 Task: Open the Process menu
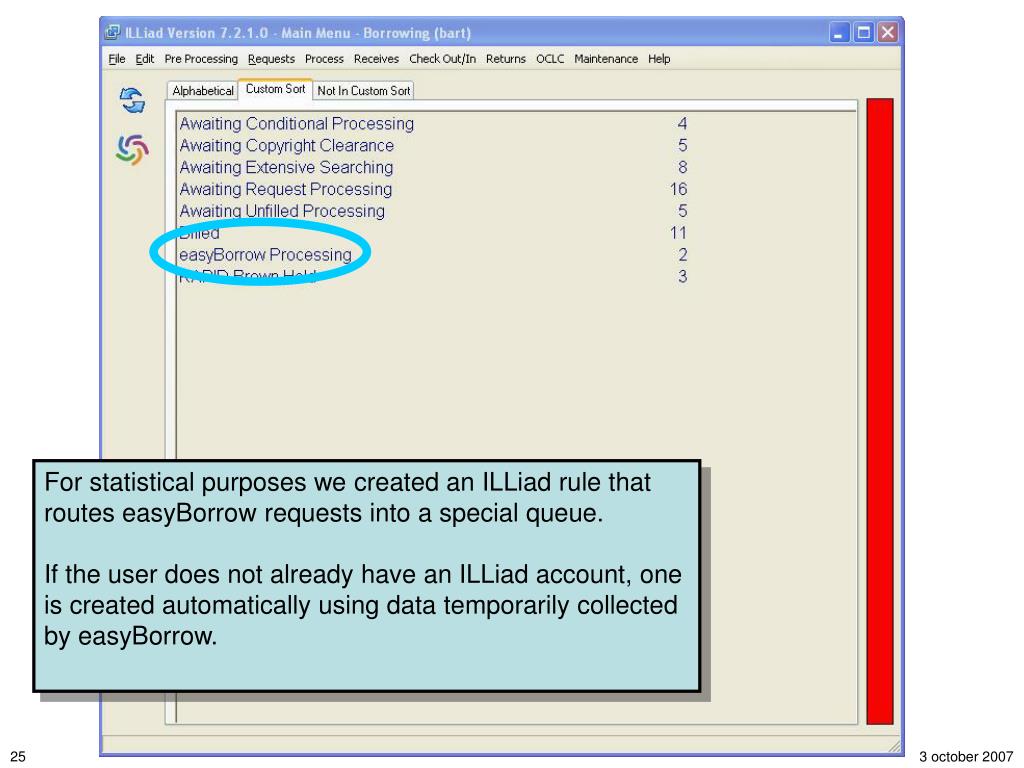click(324, 59)
